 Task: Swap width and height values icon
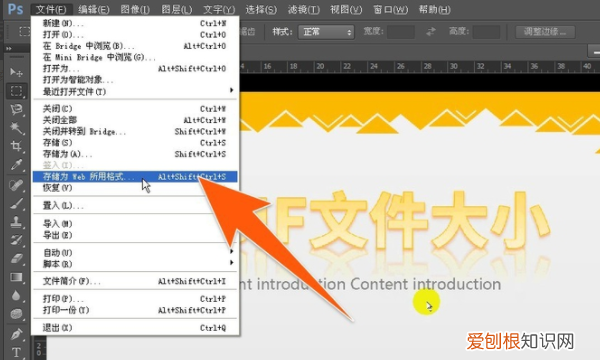[x=431, y=31]
